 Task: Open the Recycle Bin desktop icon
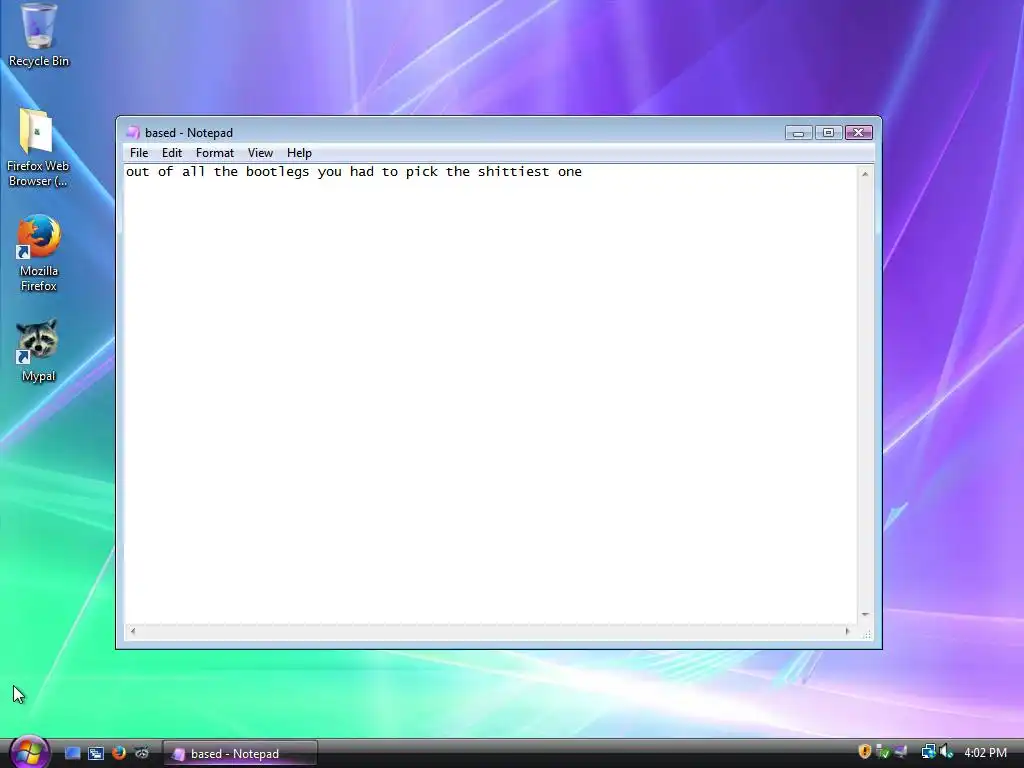click(x=39, y=35)
